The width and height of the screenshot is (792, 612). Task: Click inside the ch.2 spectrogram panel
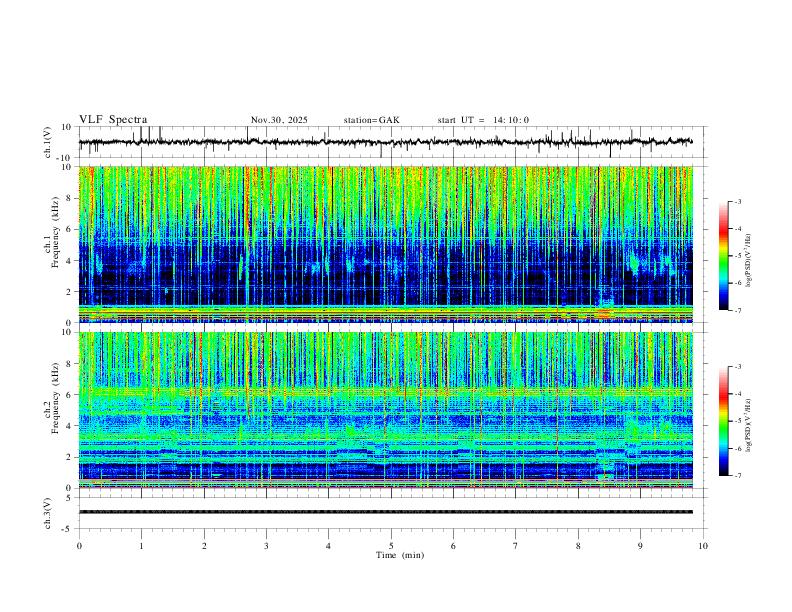(386, 410)
